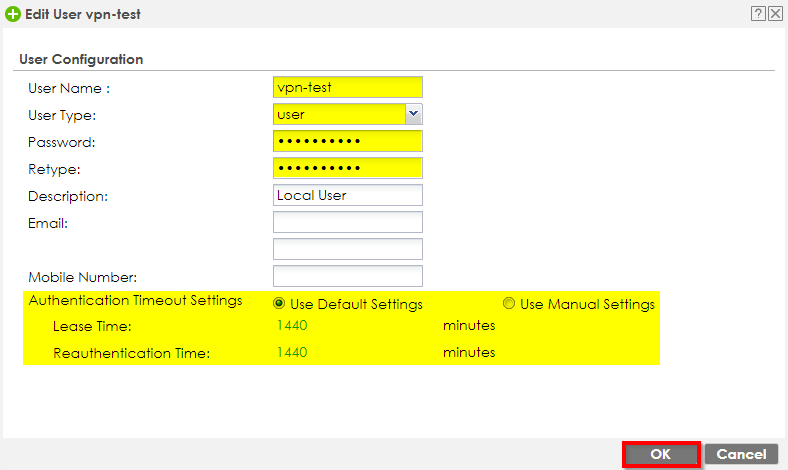Click the User Type box showing 'user'
This screenshot has width=788, height=470.
[x=338, y=114]
